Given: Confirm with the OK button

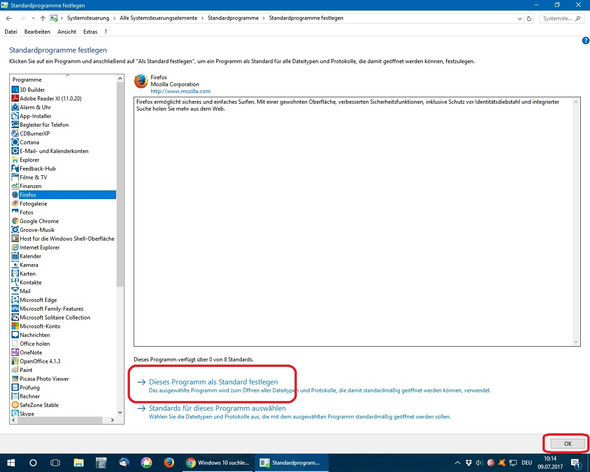Looking at the screenshot, I should [567, 443].
